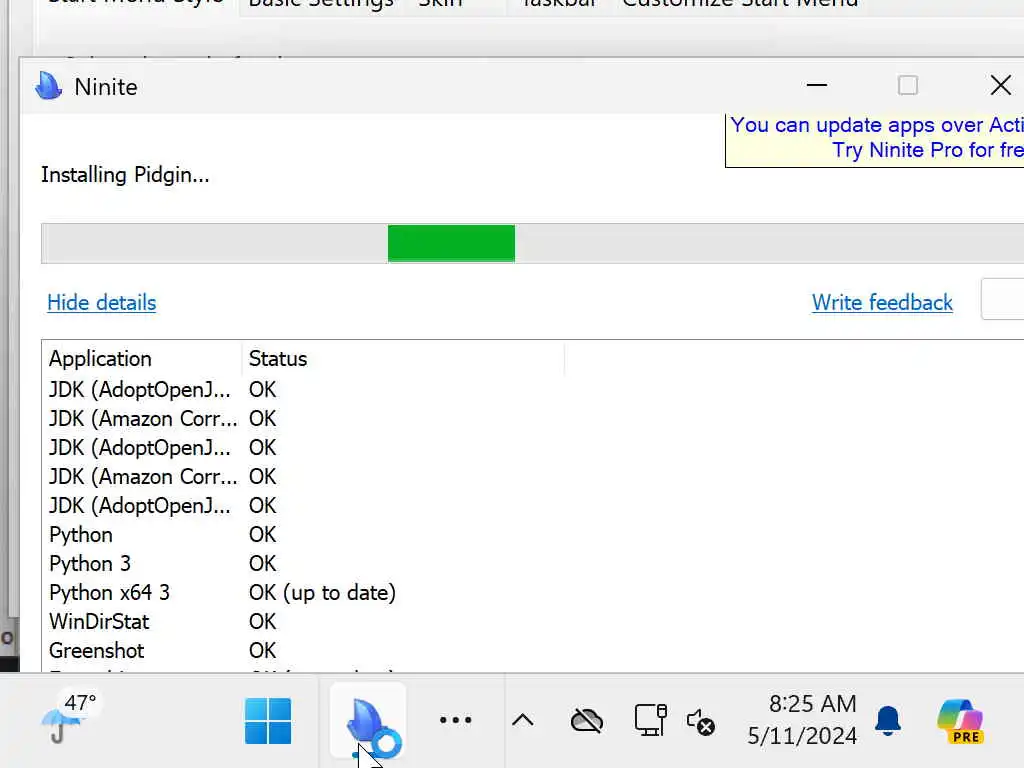Open the weather widget showing 47°
The height and width of the screenshot is (768, 1024).
pos(70,720)
